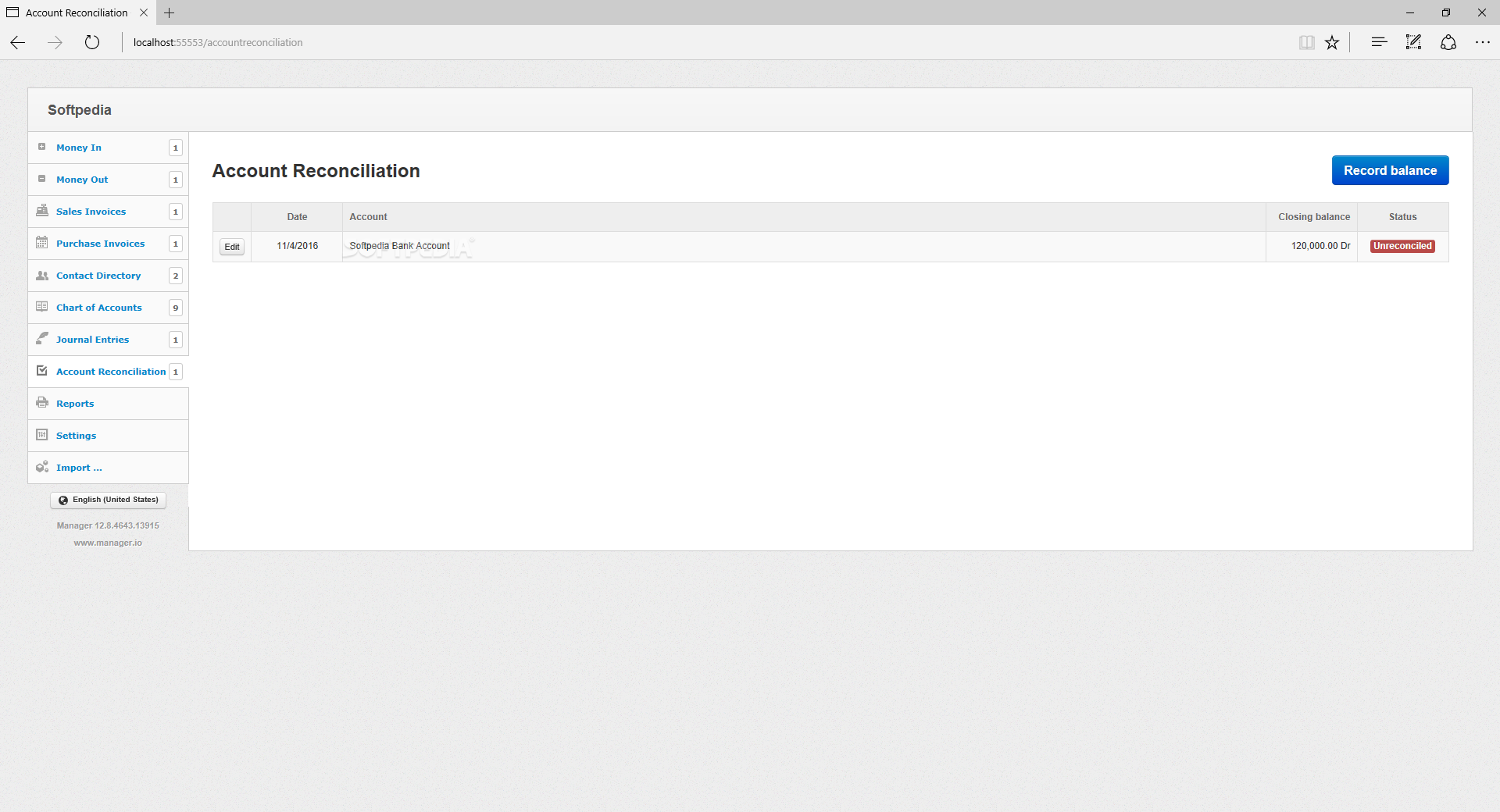
Task: Open the Sales Invoices menu item
Action: [108, 212]
